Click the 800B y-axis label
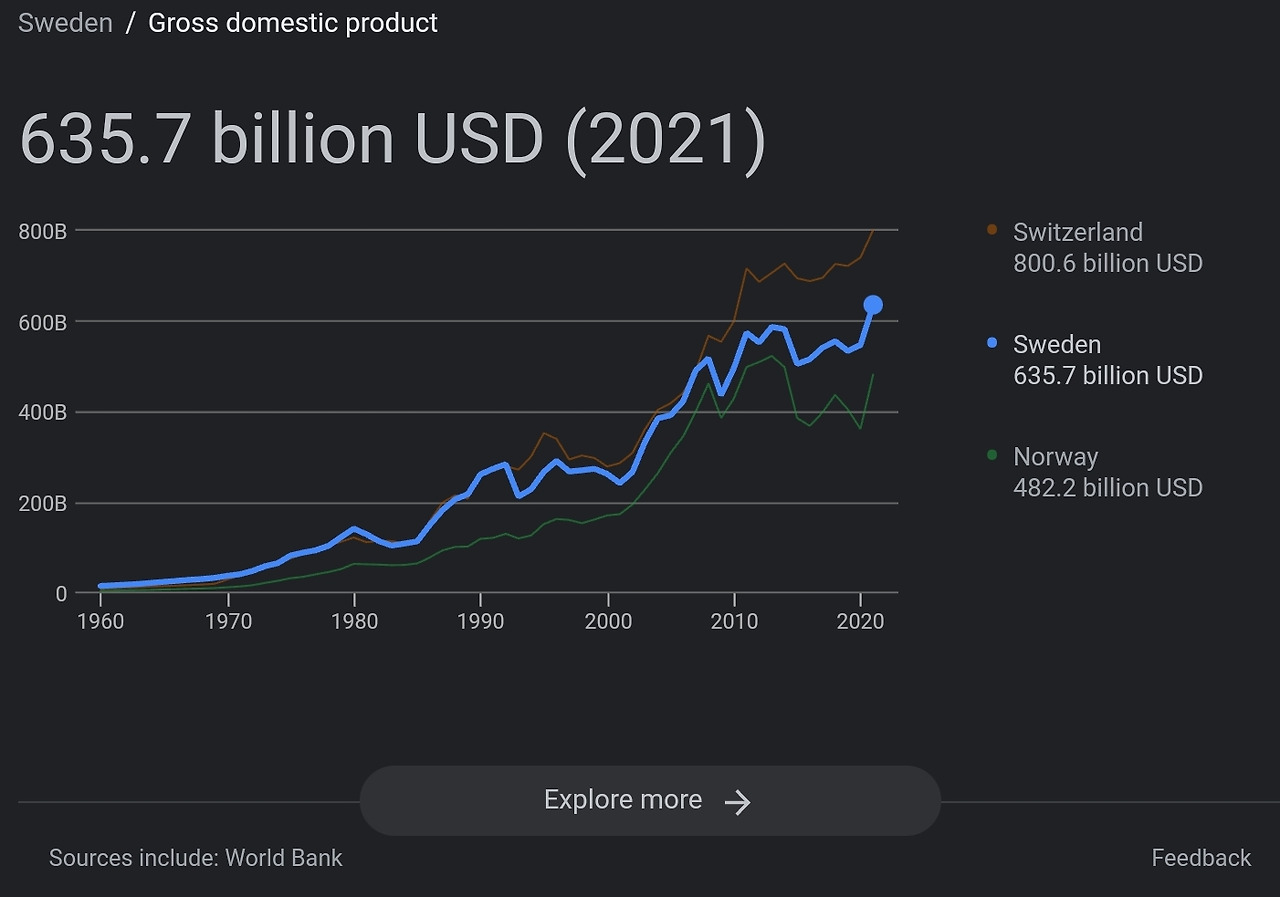1280x897 pixels. point(42,231)
